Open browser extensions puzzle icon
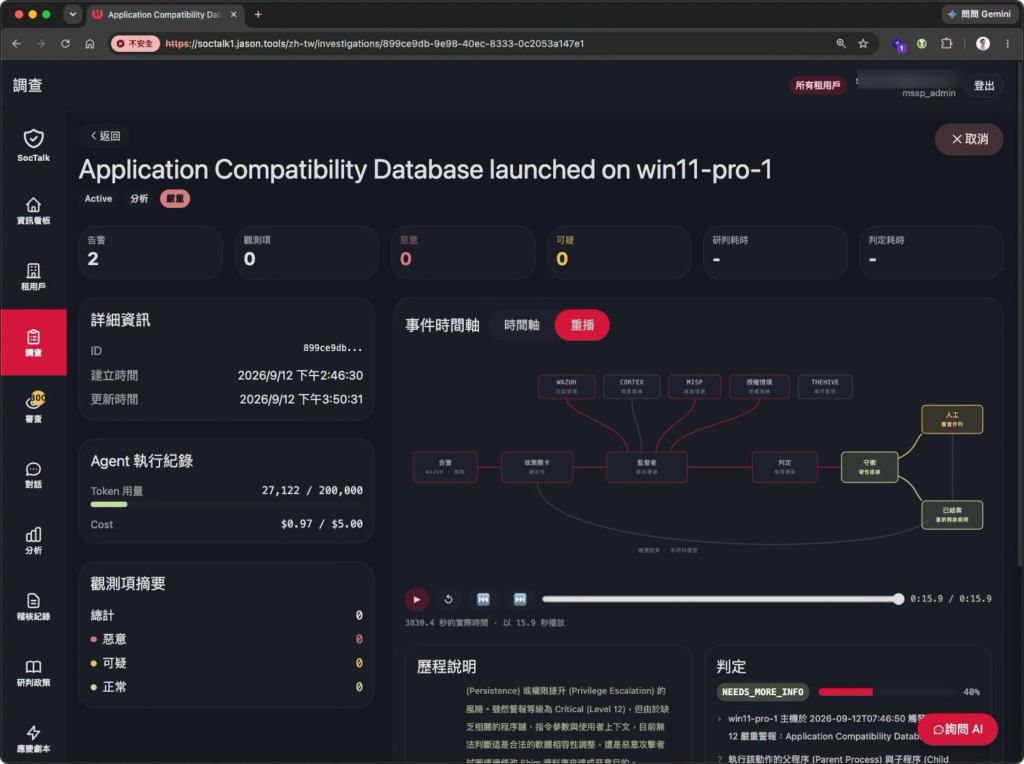The width and height of the screenshot is (1024, 764). pos(946,44)
